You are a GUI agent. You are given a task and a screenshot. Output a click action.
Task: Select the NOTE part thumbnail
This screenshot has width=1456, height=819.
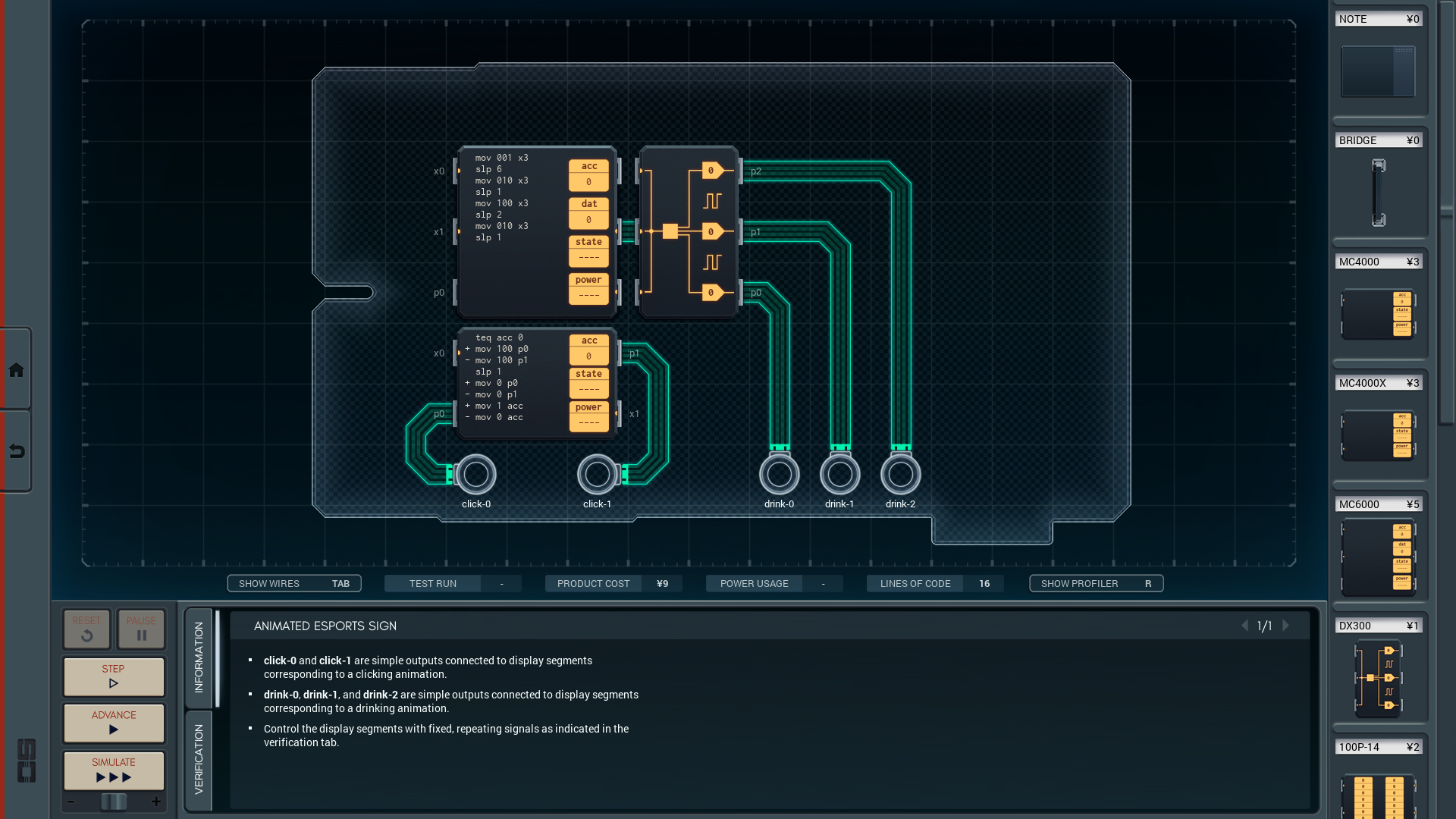click(1378, 71)
